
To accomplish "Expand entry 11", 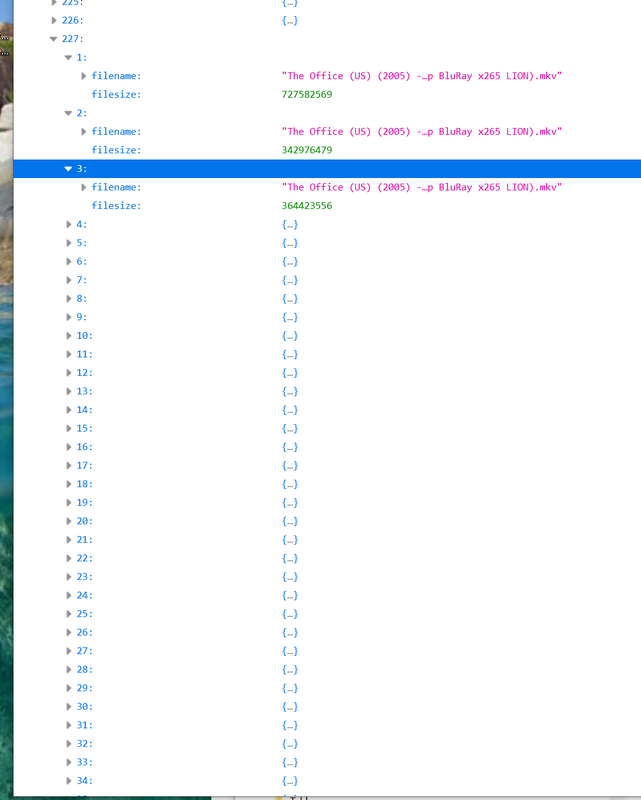I will tap(69, 354).
